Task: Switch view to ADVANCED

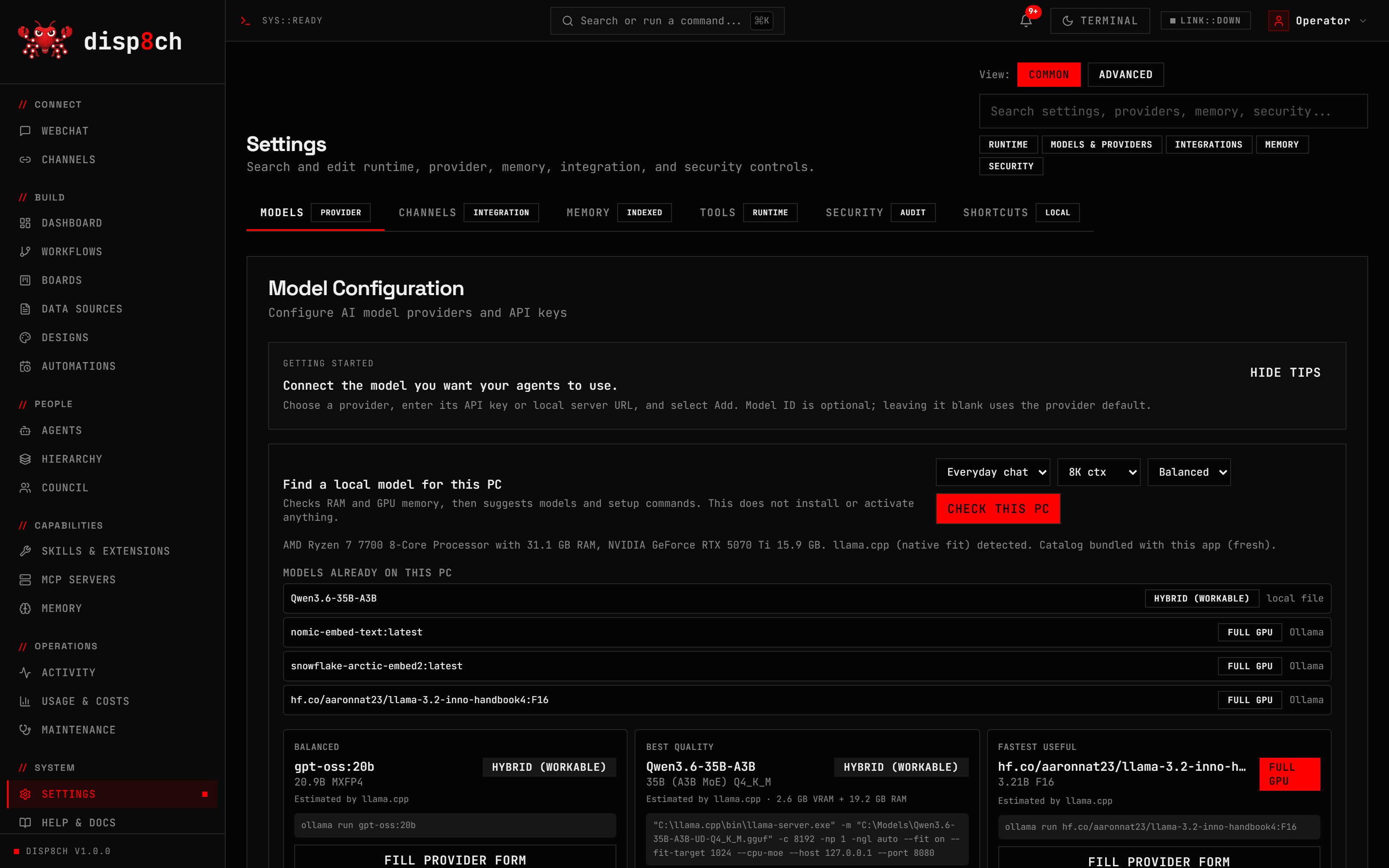Action: point(1125,75)
